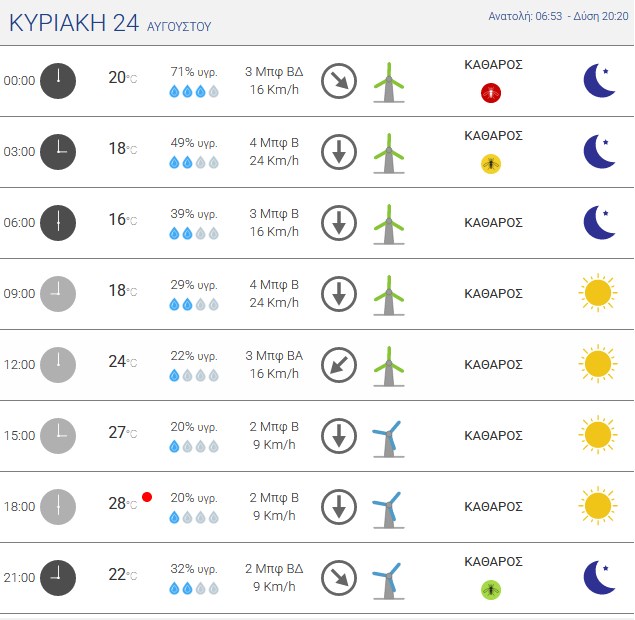635x620 pixels.
Task: Click the ΚΑΘΑΡΟΣ label at 15:00
Action: 493,436
